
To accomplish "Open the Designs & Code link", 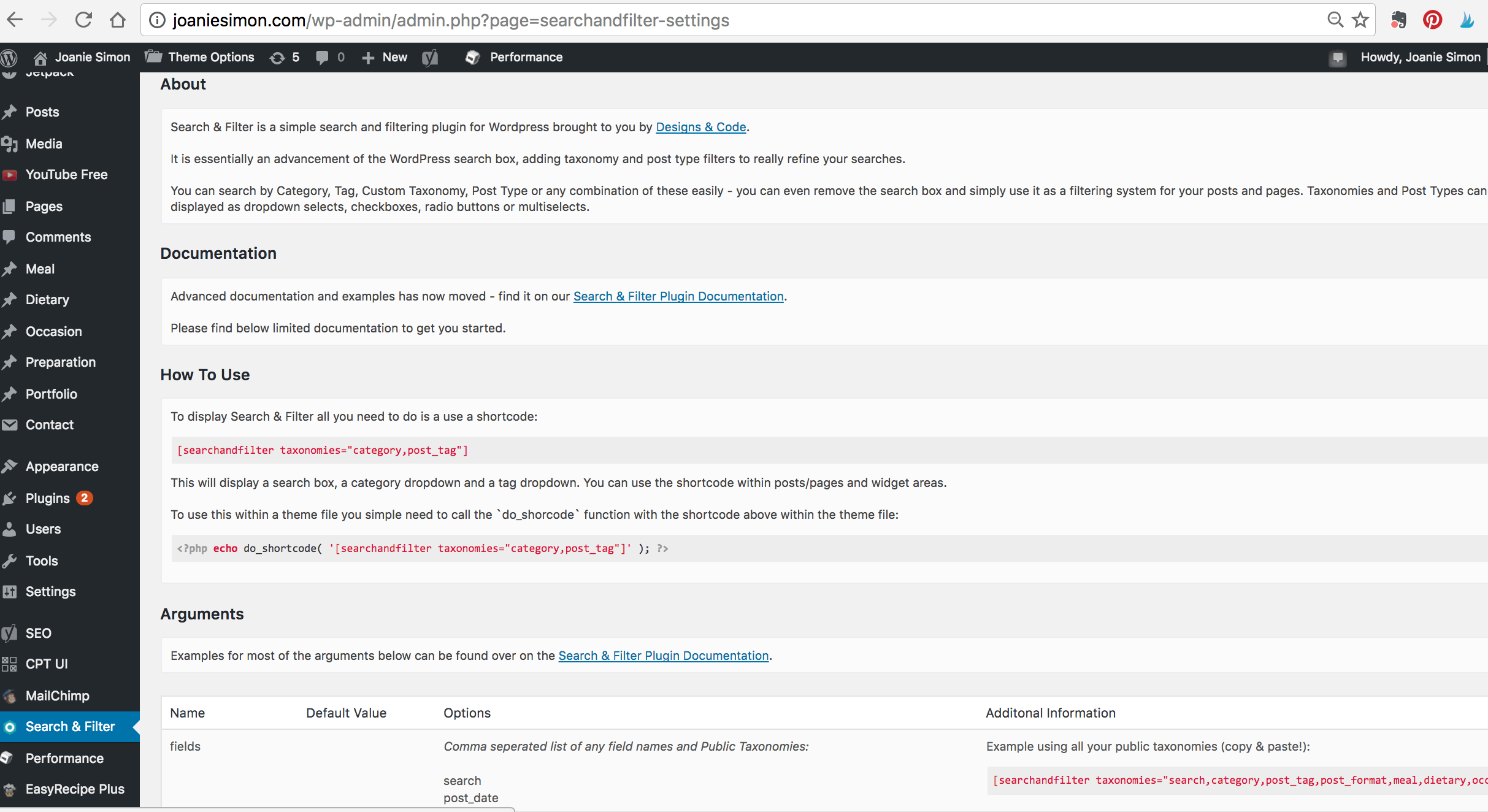I will coord(700,127).
